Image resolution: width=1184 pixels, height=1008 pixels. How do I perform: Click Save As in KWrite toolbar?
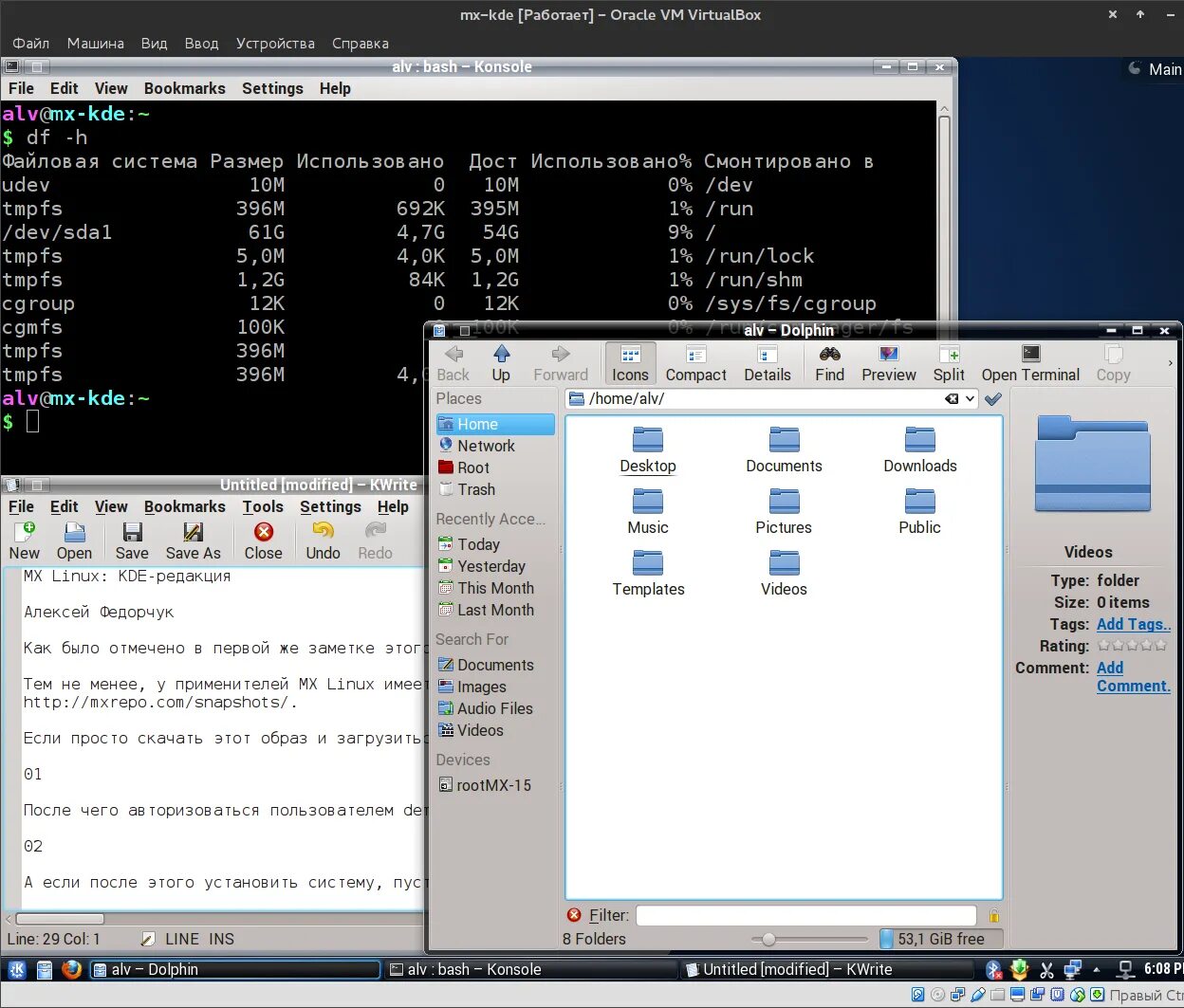click(193, 541)
